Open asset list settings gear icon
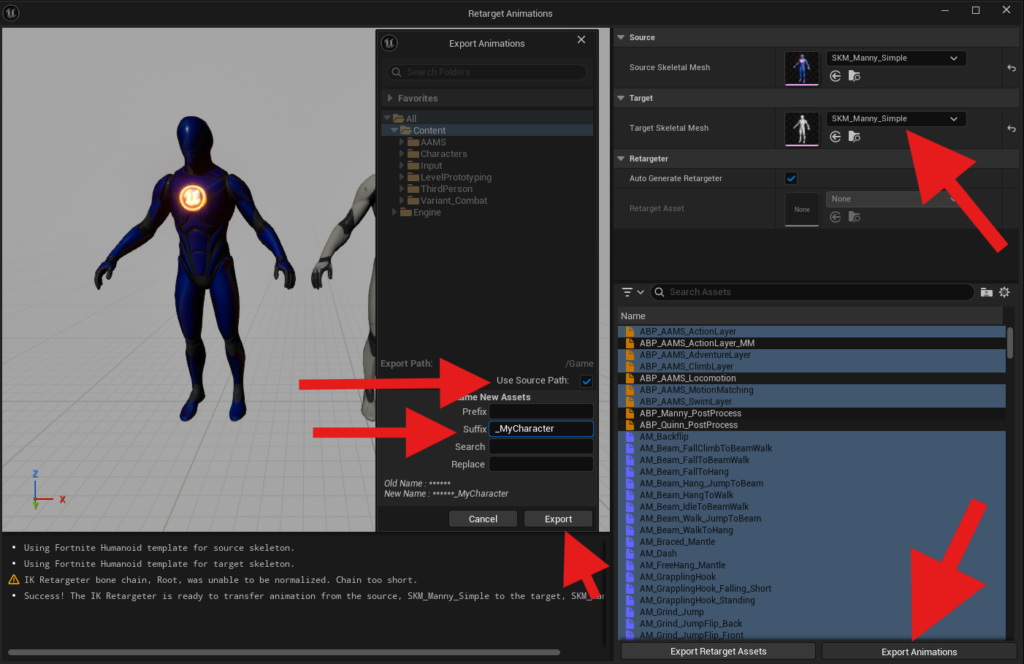 (1004, 292)
